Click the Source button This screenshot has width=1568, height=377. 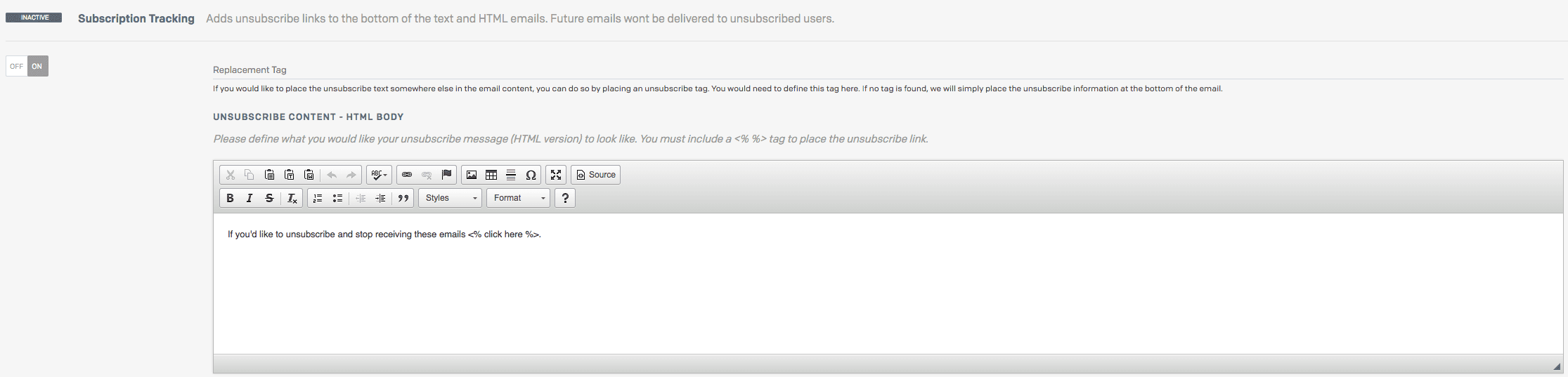click(595, 175)
